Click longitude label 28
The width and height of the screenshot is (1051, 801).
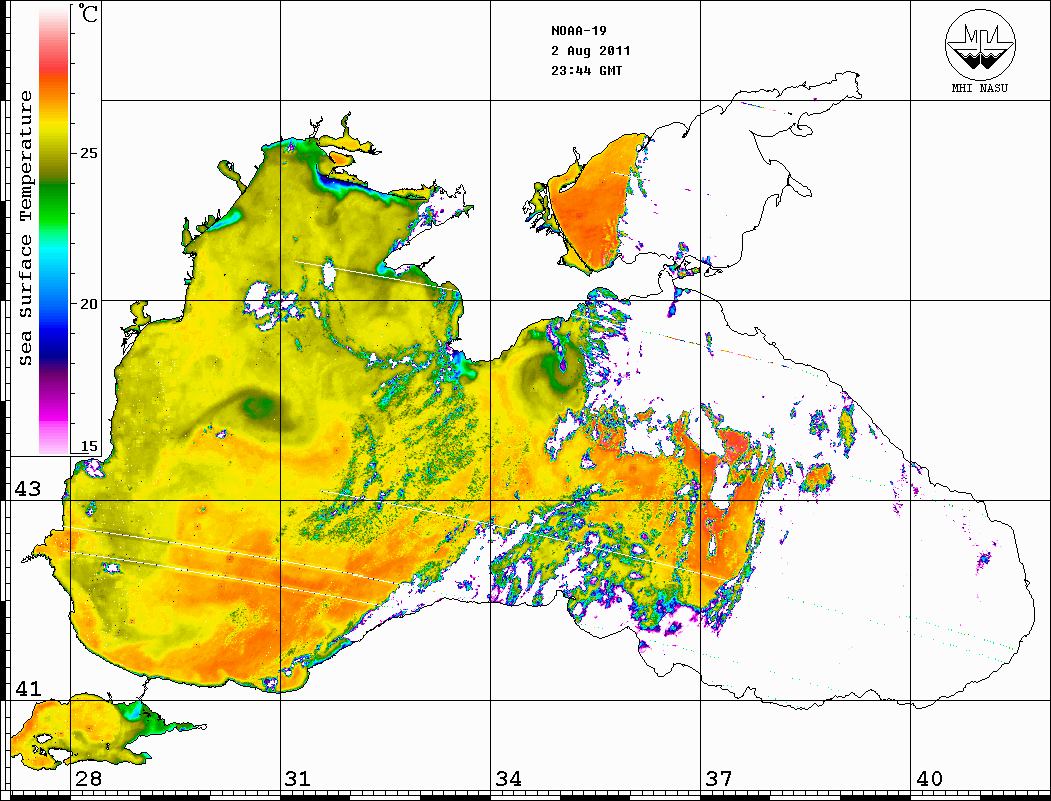(88, 779)
